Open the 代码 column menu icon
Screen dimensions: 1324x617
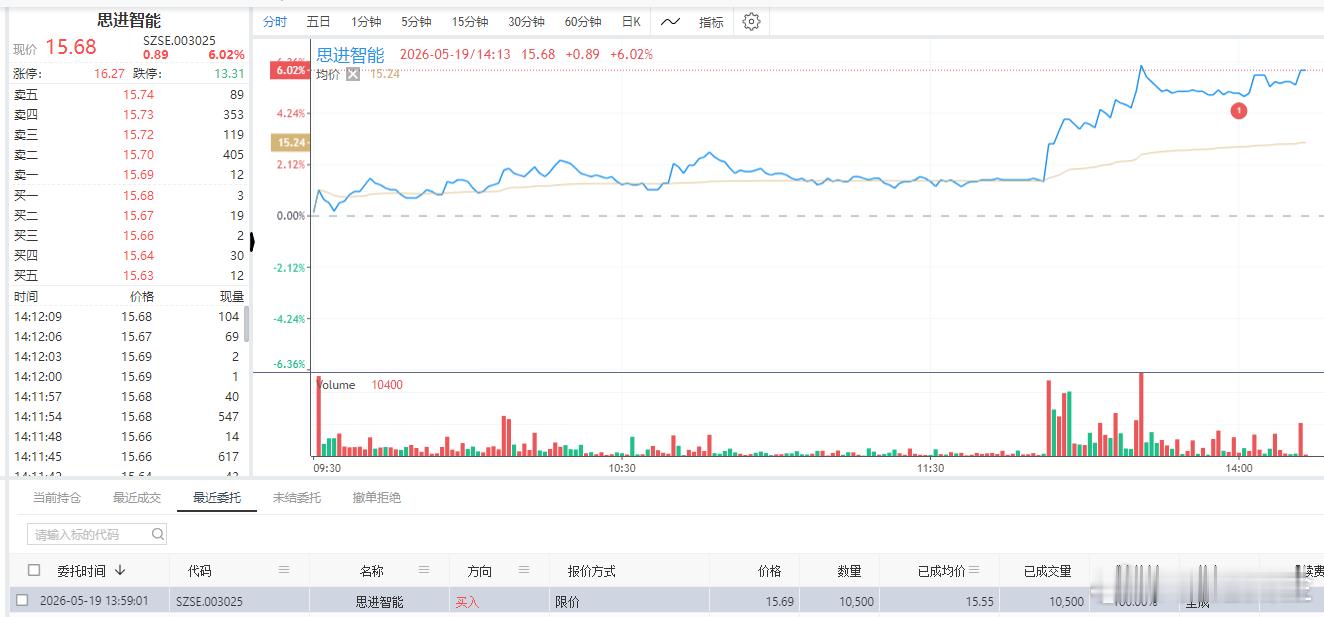pos(284,570)
